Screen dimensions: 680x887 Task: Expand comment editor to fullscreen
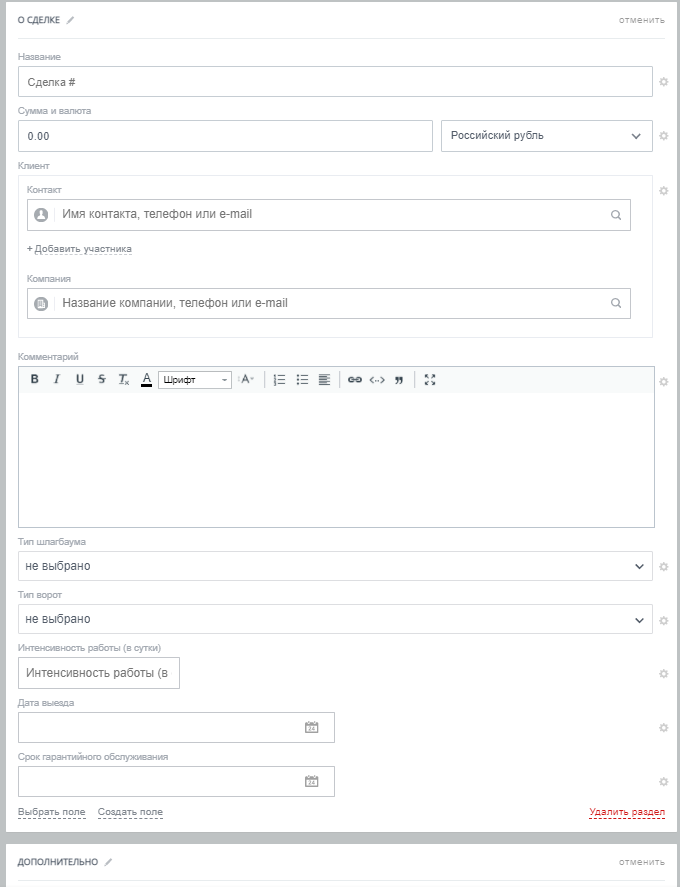click(430, 380)
